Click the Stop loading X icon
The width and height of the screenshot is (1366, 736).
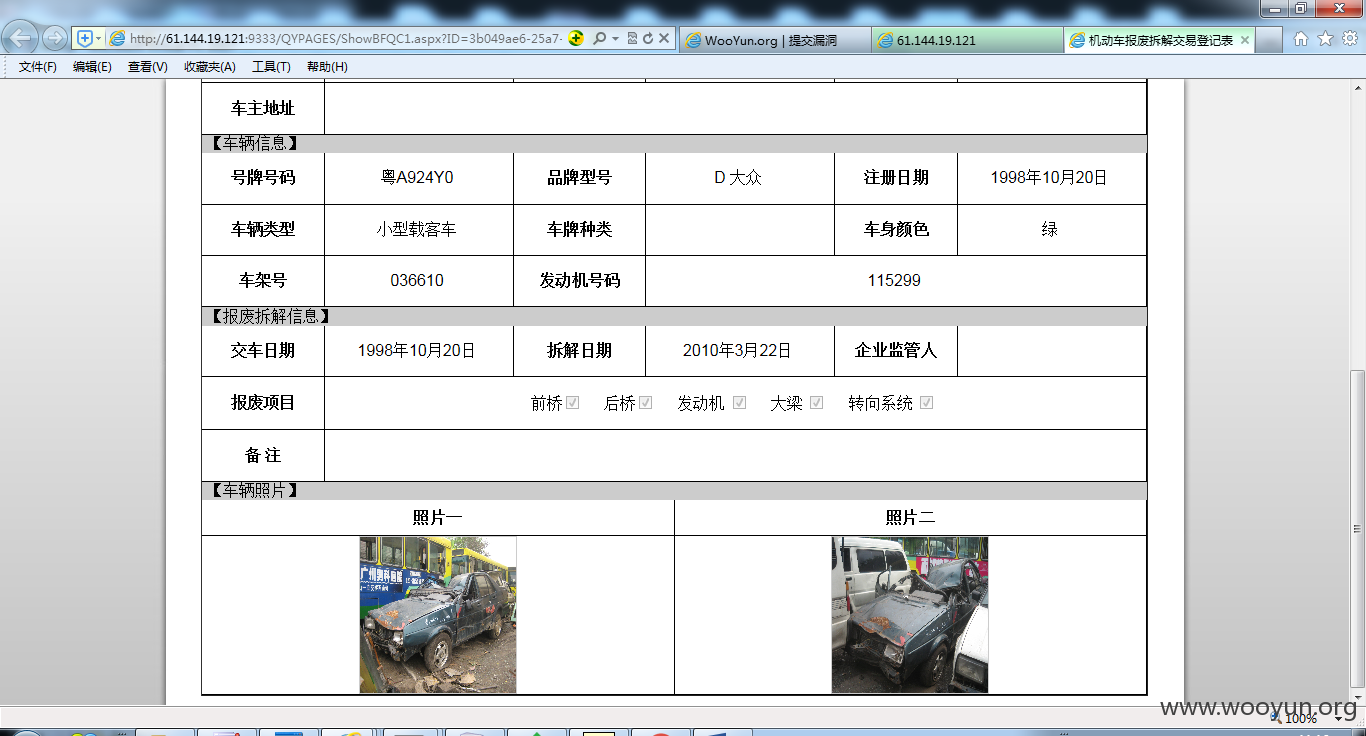[663, 39]
